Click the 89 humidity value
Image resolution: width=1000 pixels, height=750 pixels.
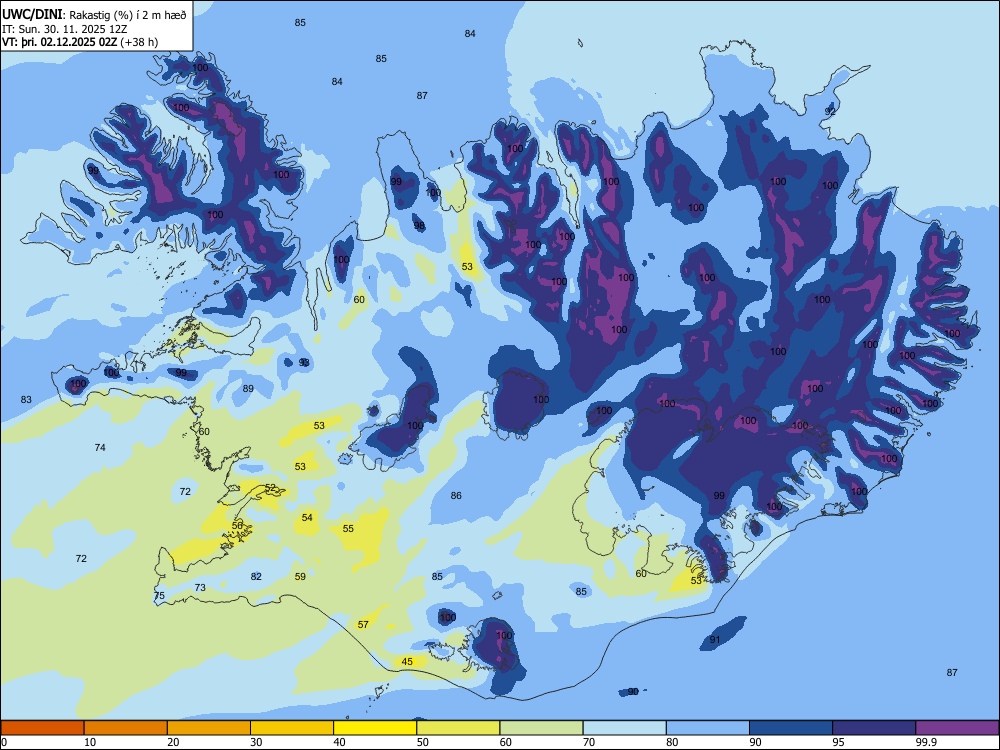pos(248,388)
